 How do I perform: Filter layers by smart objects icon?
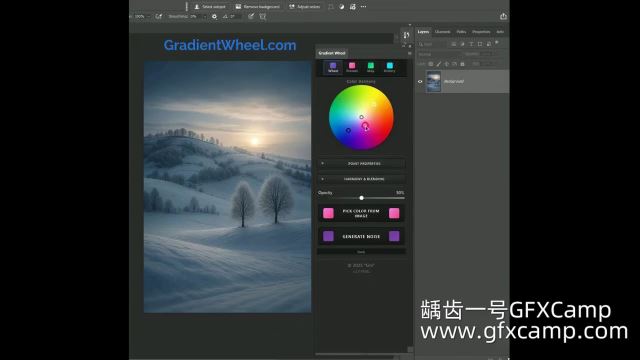pyautogui.click(x=489, y=44)
